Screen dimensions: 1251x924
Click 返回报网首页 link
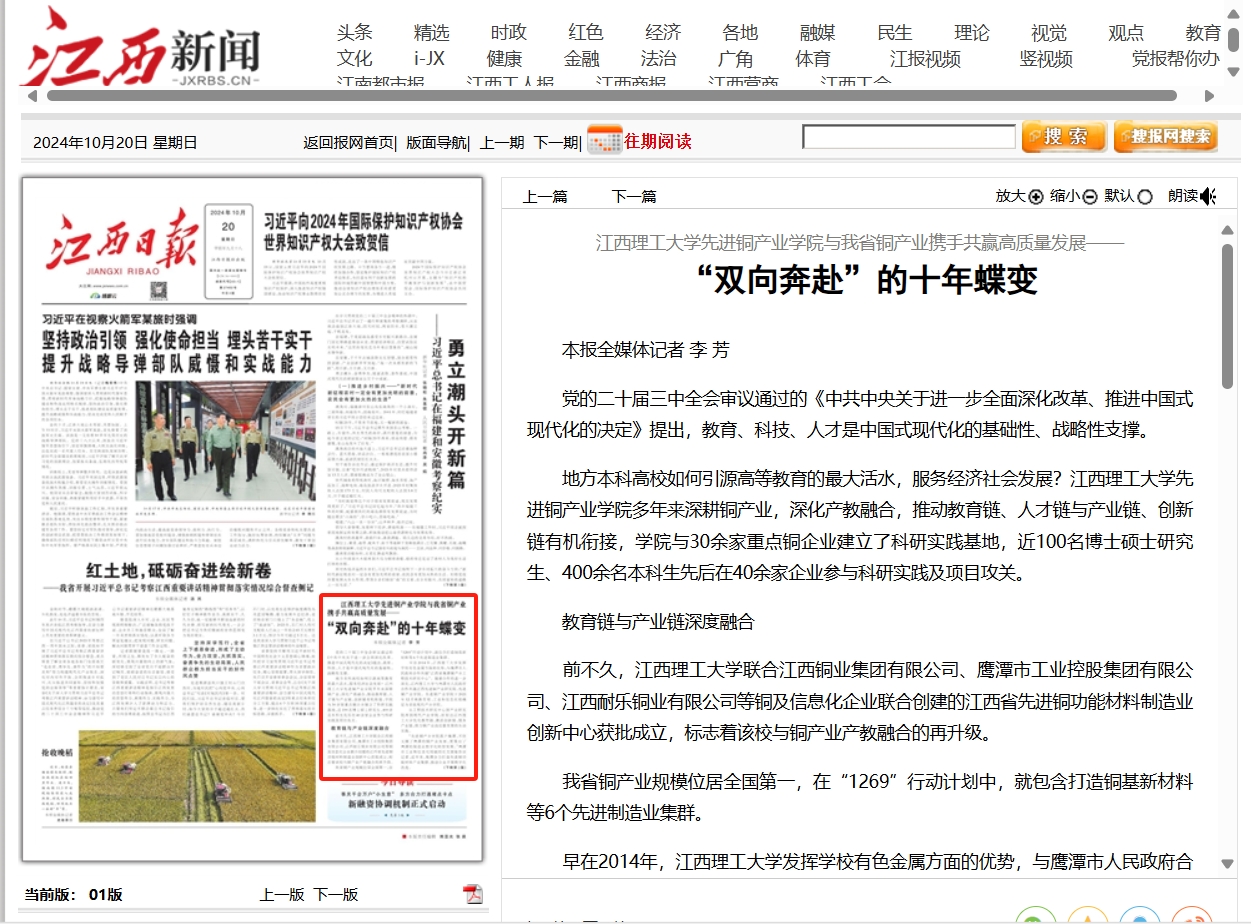(348, 142)
